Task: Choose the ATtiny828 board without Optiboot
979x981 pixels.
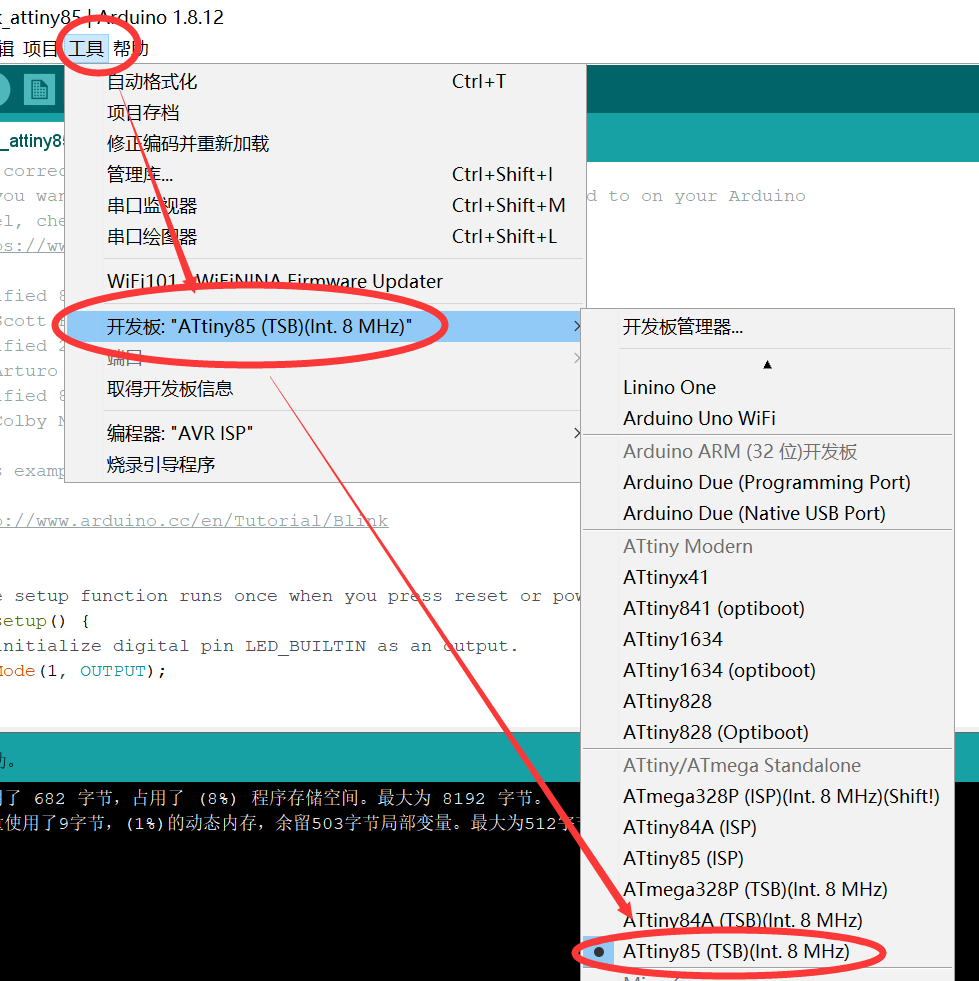Action: coord(768,701)
